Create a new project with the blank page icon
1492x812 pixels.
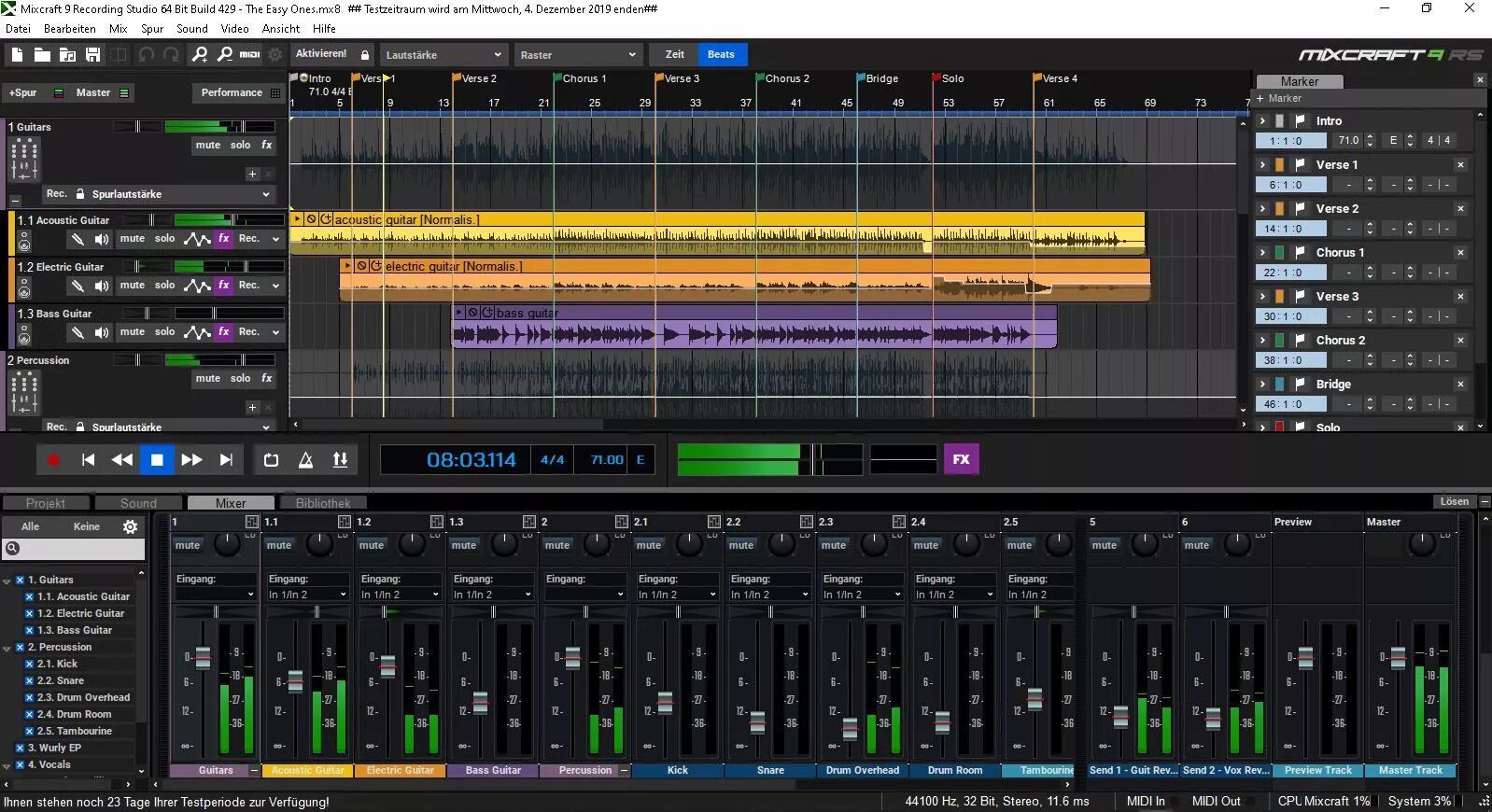pyautogui.click(x=17, y=55)
